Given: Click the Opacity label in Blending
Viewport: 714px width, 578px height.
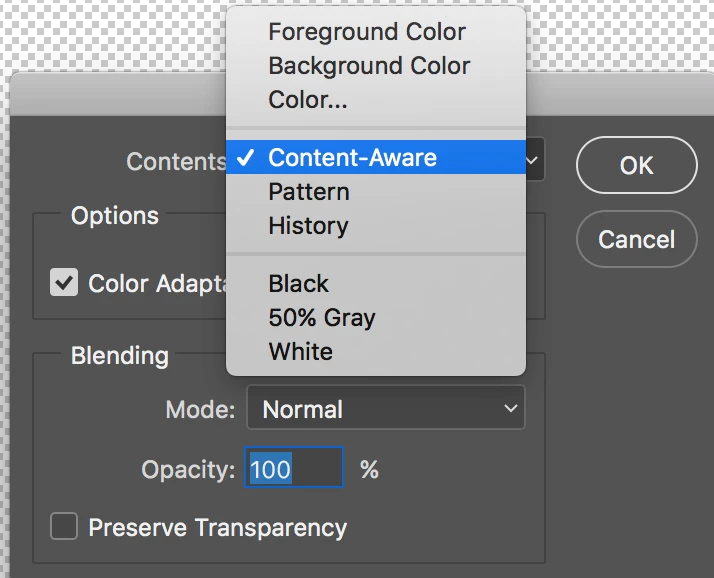Looking at the screenshot, I should pos(188,469).
